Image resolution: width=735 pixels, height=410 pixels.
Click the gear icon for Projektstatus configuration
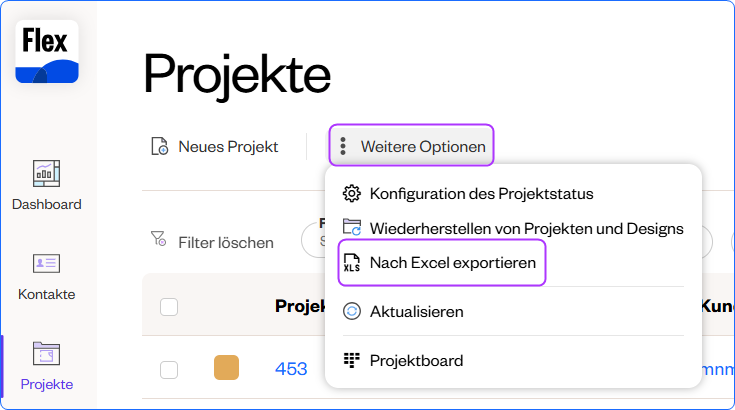pos(351,193)
